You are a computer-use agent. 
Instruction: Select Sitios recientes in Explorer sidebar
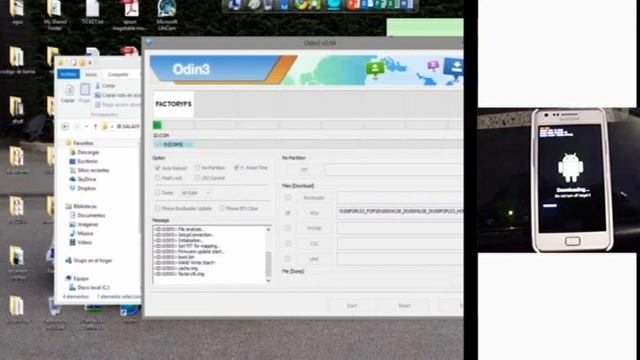(89, 170)
